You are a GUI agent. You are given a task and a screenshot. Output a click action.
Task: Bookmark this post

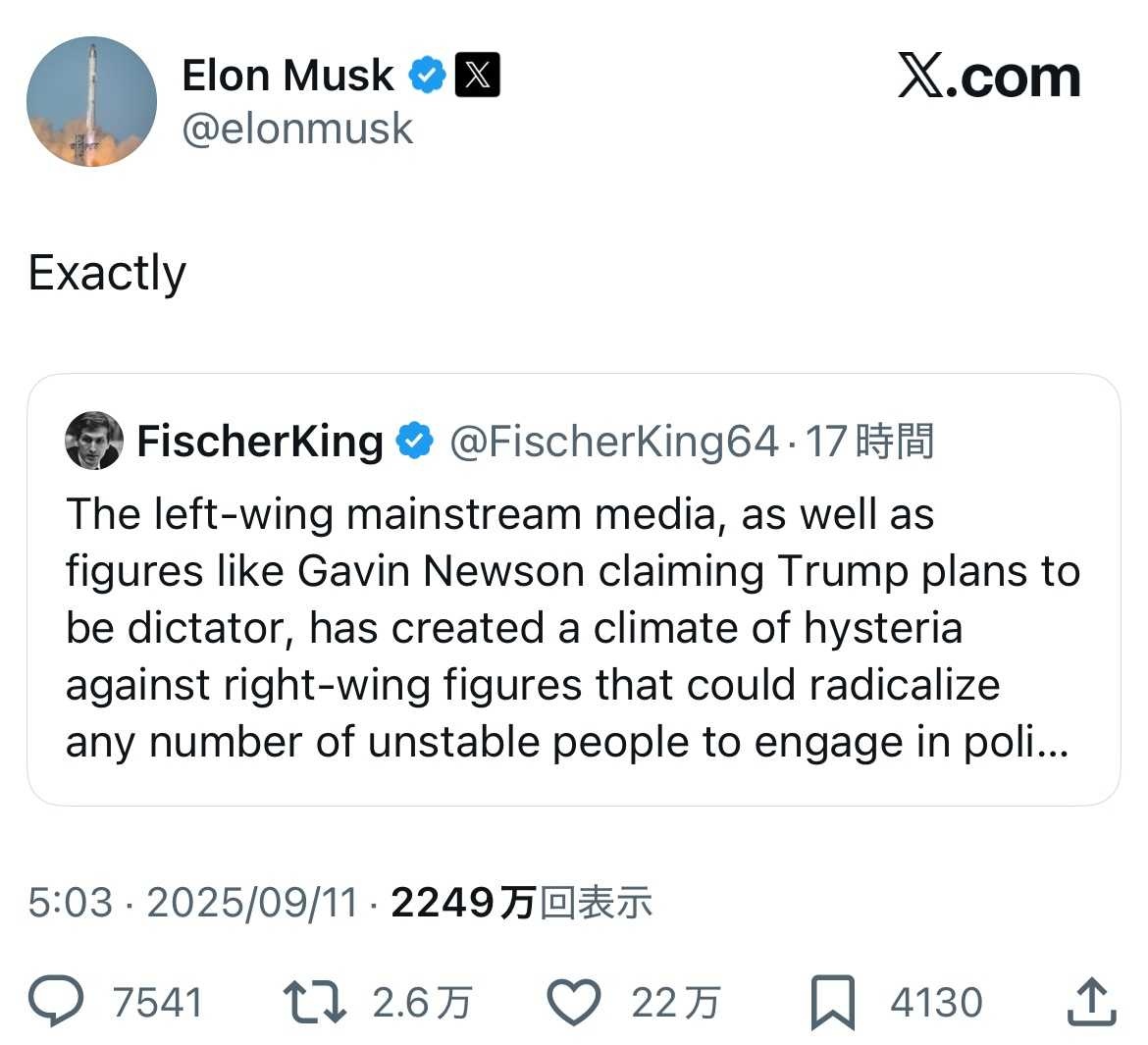click(832, 1002)
